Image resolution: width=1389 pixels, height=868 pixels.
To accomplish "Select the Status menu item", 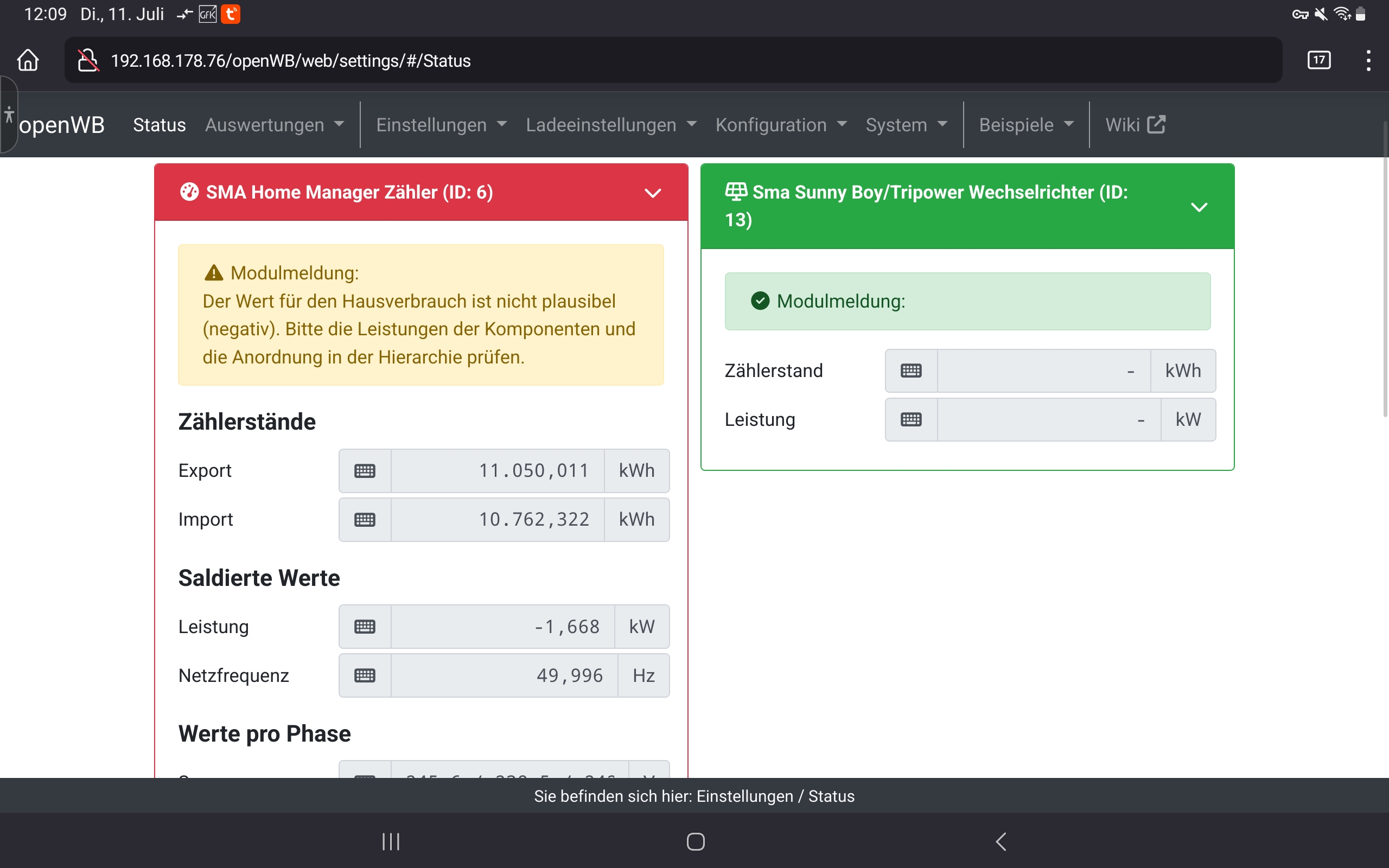I will pyautogui.click(x=159, y=125).
